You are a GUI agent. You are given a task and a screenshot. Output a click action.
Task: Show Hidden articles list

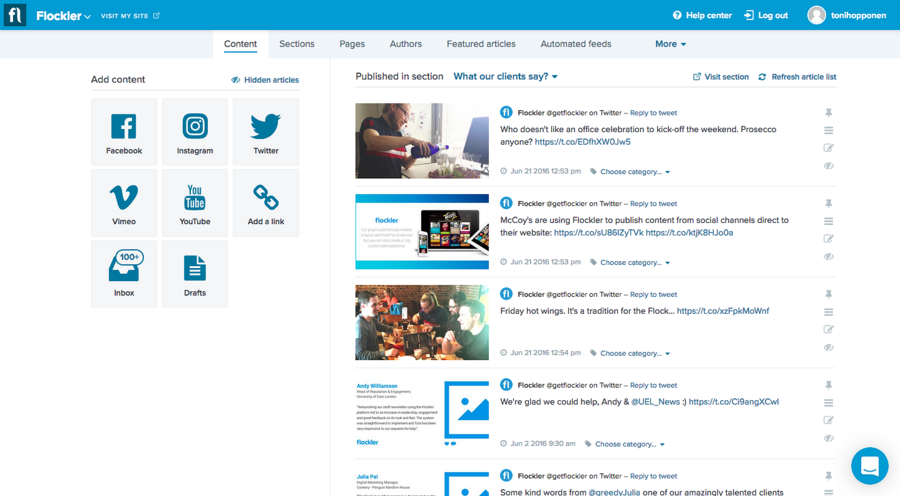265,80
